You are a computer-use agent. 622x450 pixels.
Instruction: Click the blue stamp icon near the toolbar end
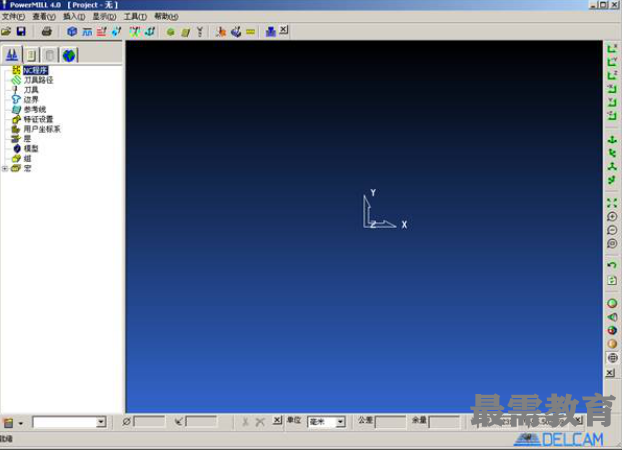pos(271,32)
